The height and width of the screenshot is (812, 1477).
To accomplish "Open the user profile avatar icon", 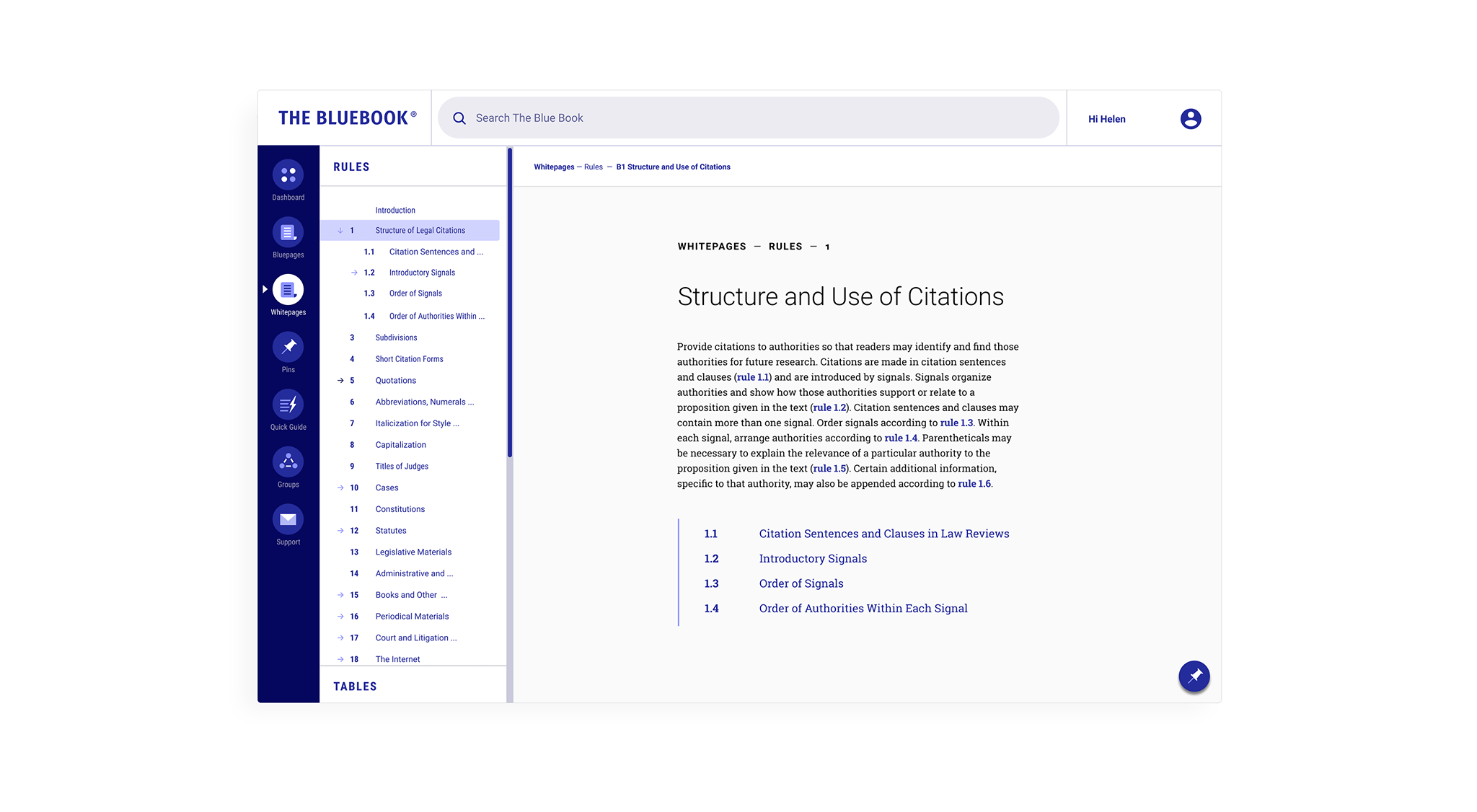I will point(1191,118).
